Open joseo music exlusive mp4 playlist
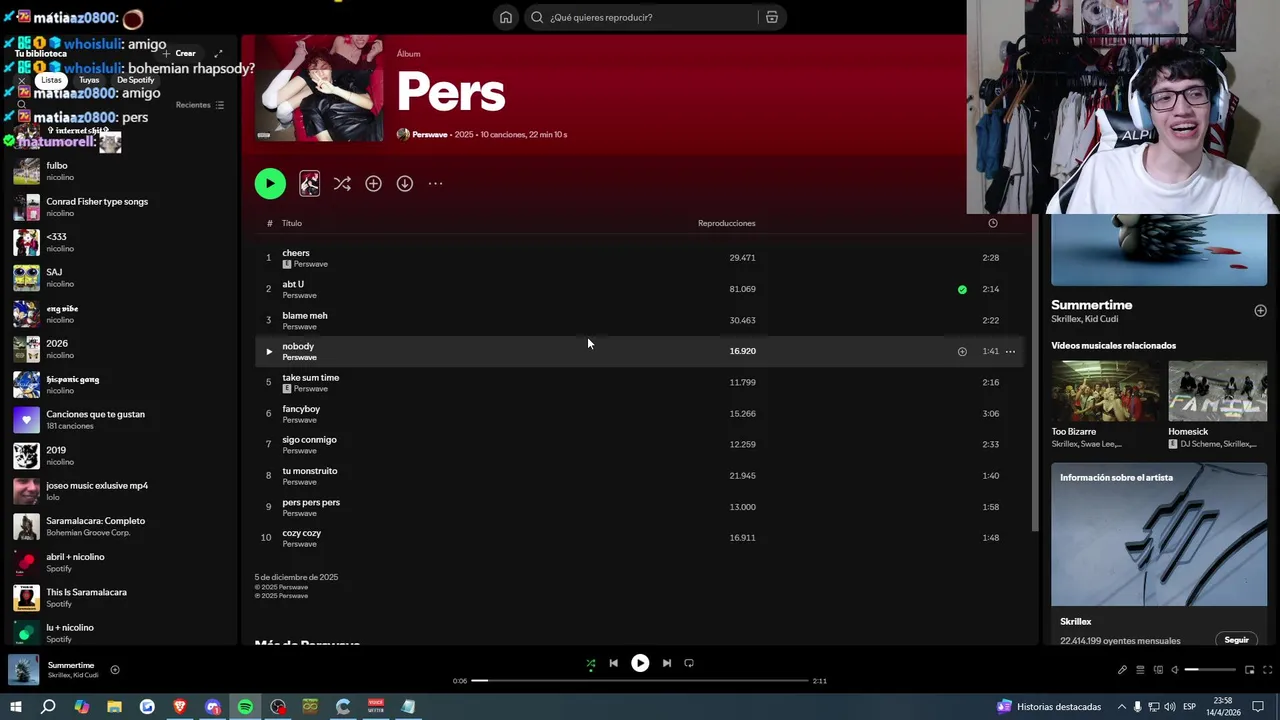Viewport: 1280px width, 720px height. [120, 491]
